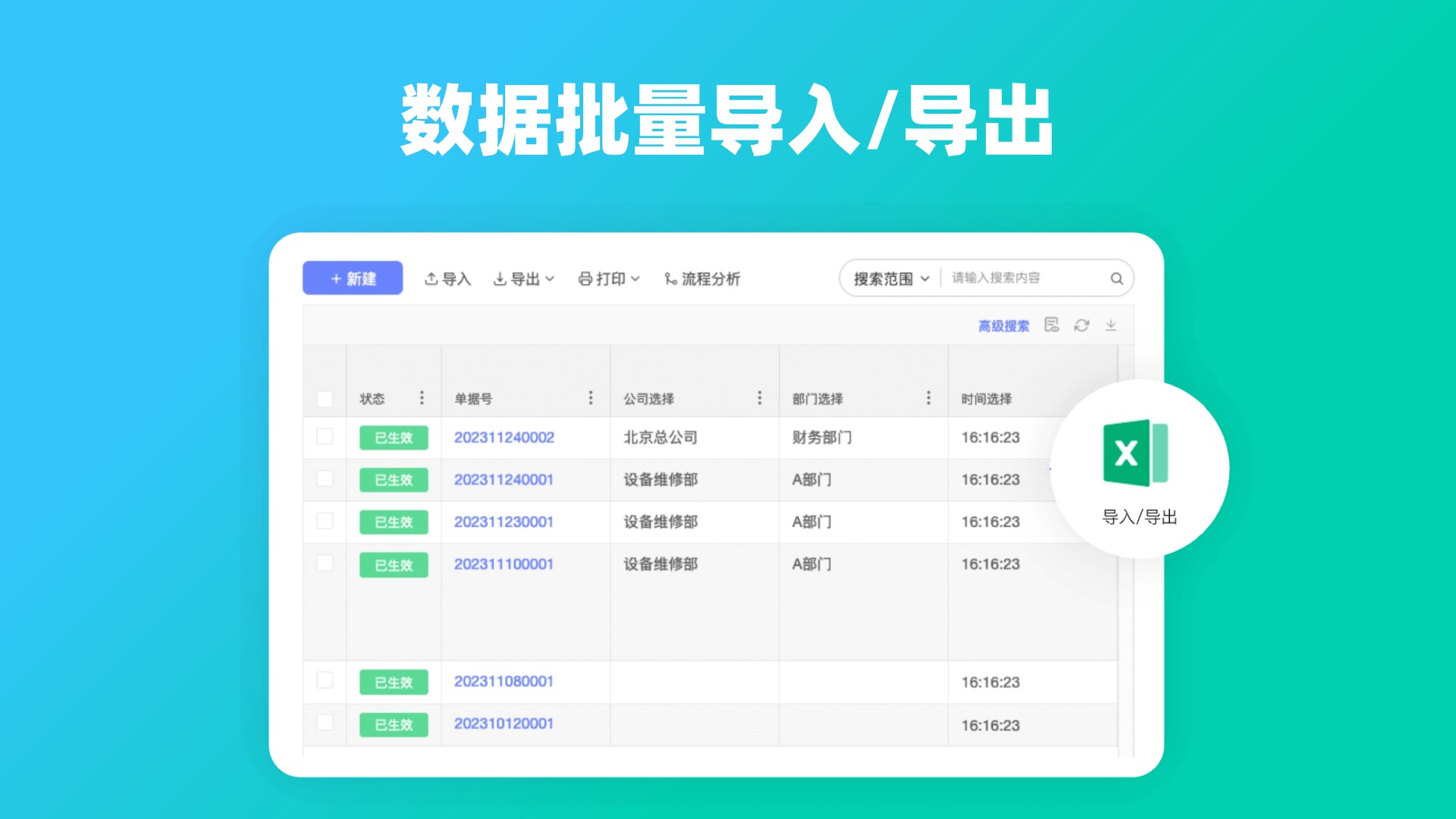The width and height of the screenshot is (1456, 819).
Task: Click the Excel import/export icon
Action: [x=1134, y=453]
